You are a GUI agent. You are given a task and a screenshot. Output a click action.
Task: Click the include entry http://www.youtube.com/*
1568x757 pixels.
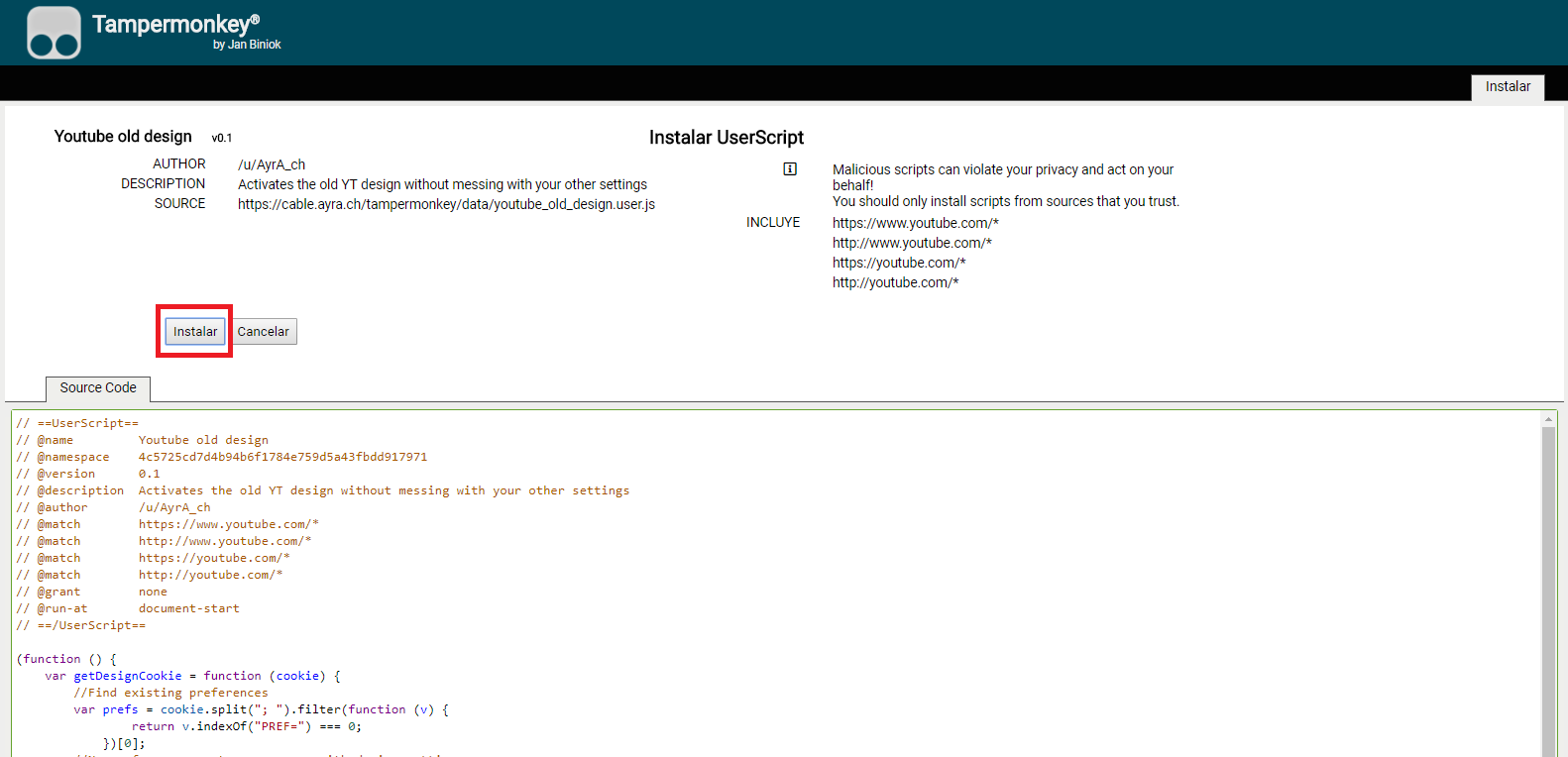point(912,243)
